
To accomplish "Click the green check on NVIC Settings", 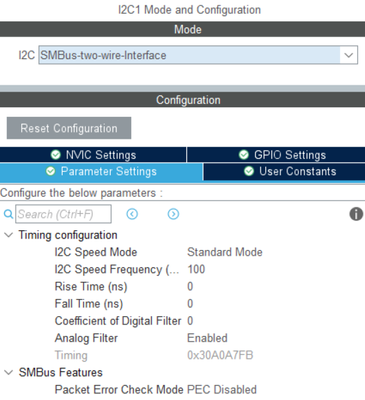I will (55, 155).
